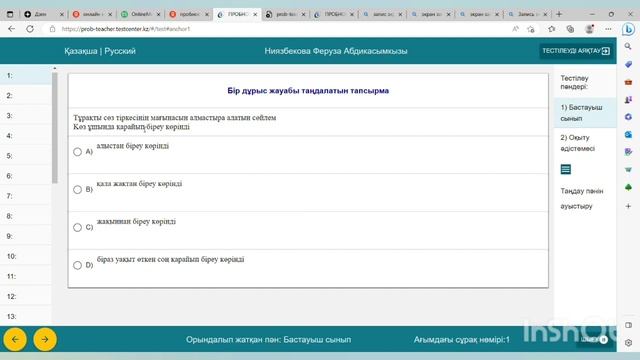Switch to the active ПРОБНО browser tab
Viewport: 640px width, 360px height.
[238, 14]
